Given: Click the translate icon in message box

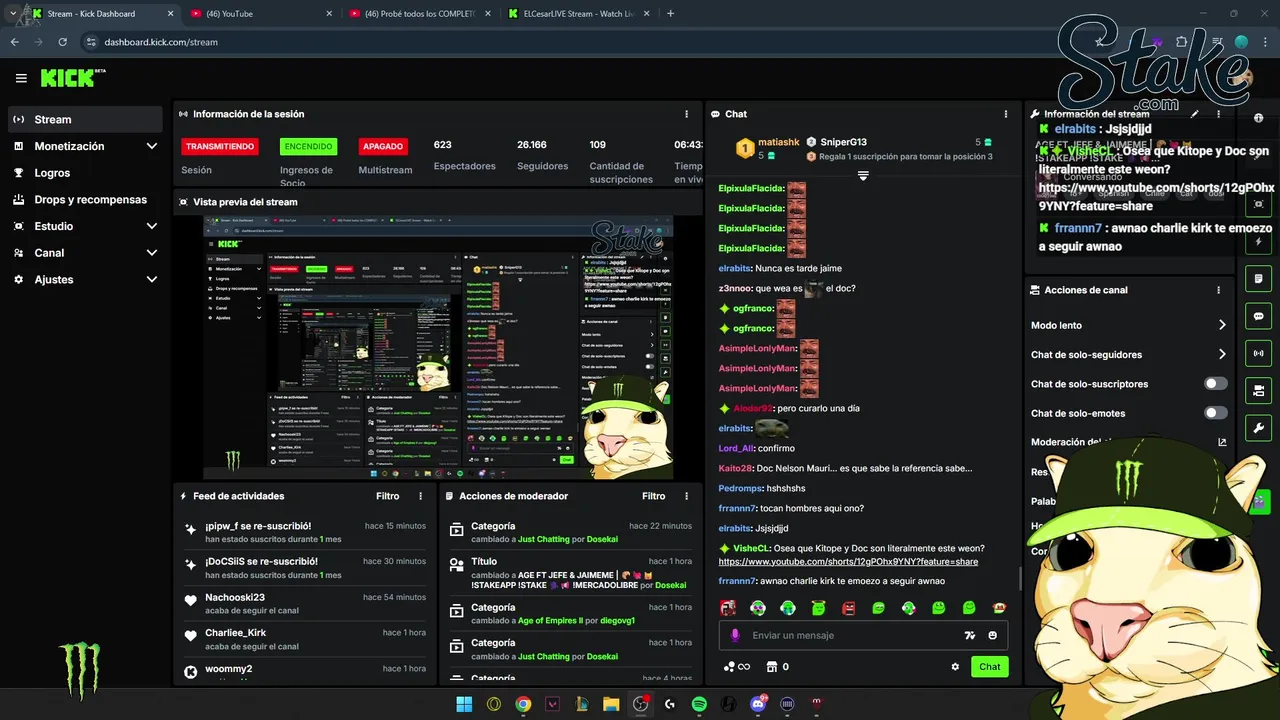Looking at the screenshot, I should 969,635.
